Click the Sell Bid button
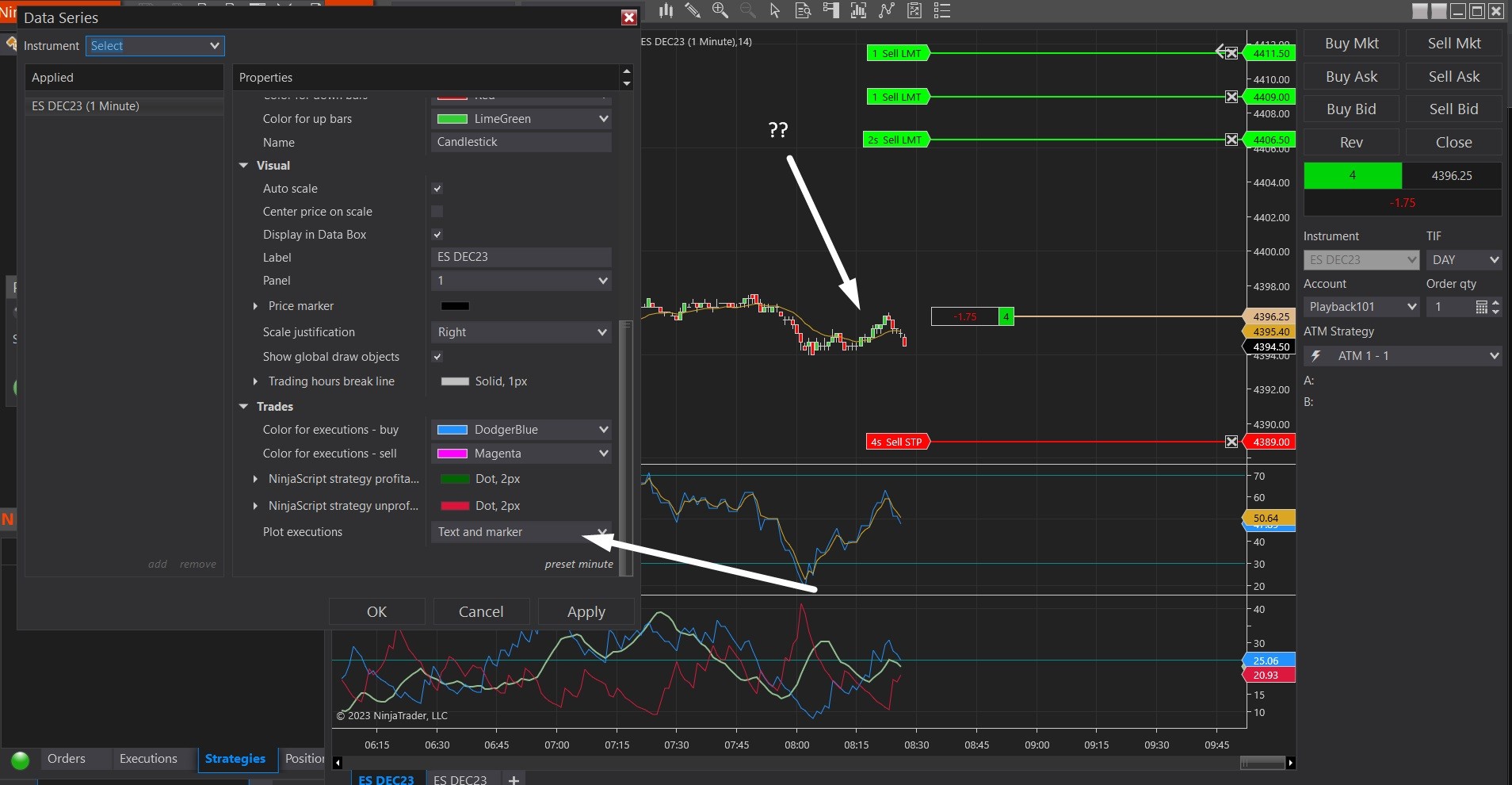 click(x=1454, y=109)
